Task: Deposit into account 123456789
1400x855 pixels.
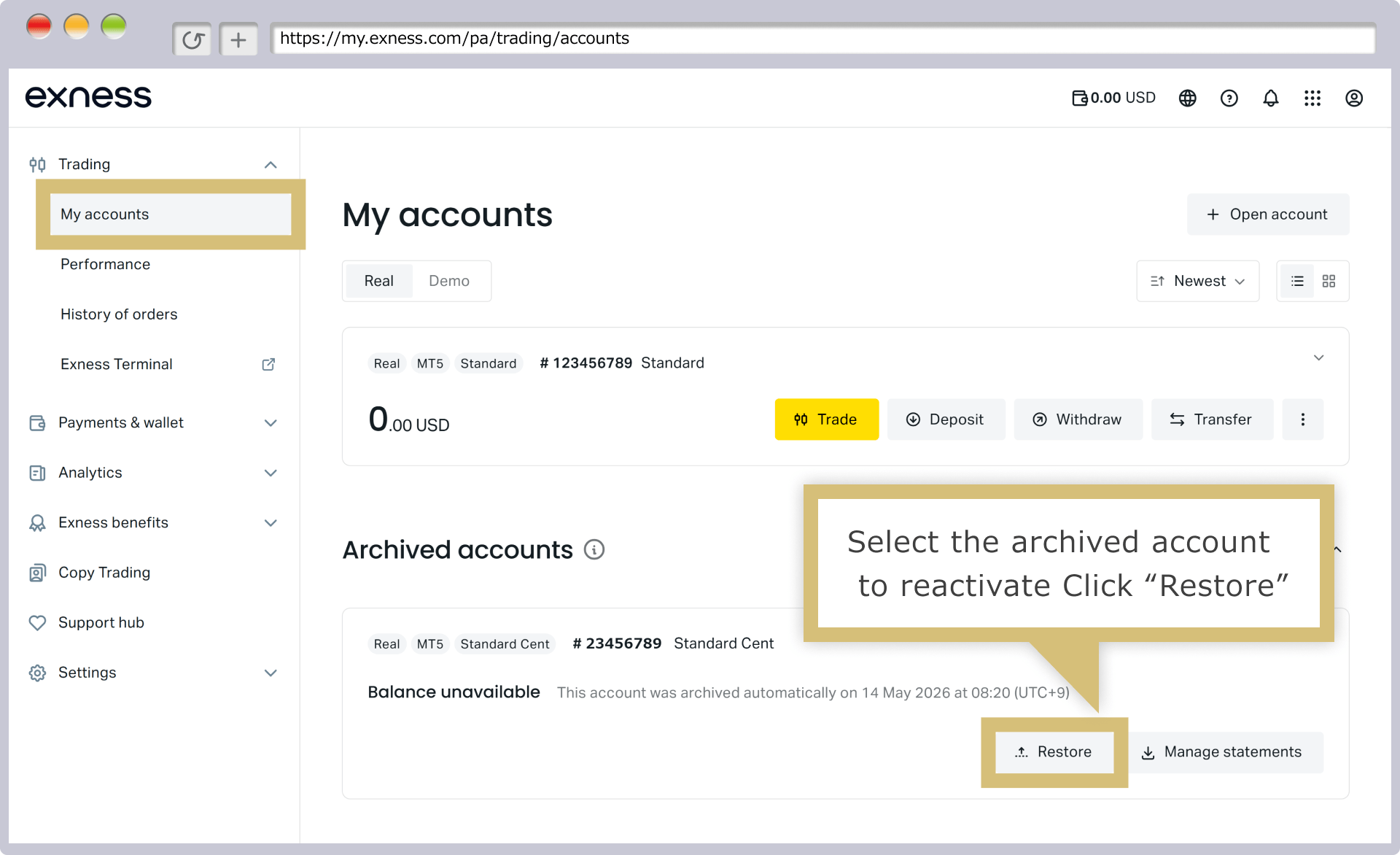Action: coord(946,419)
